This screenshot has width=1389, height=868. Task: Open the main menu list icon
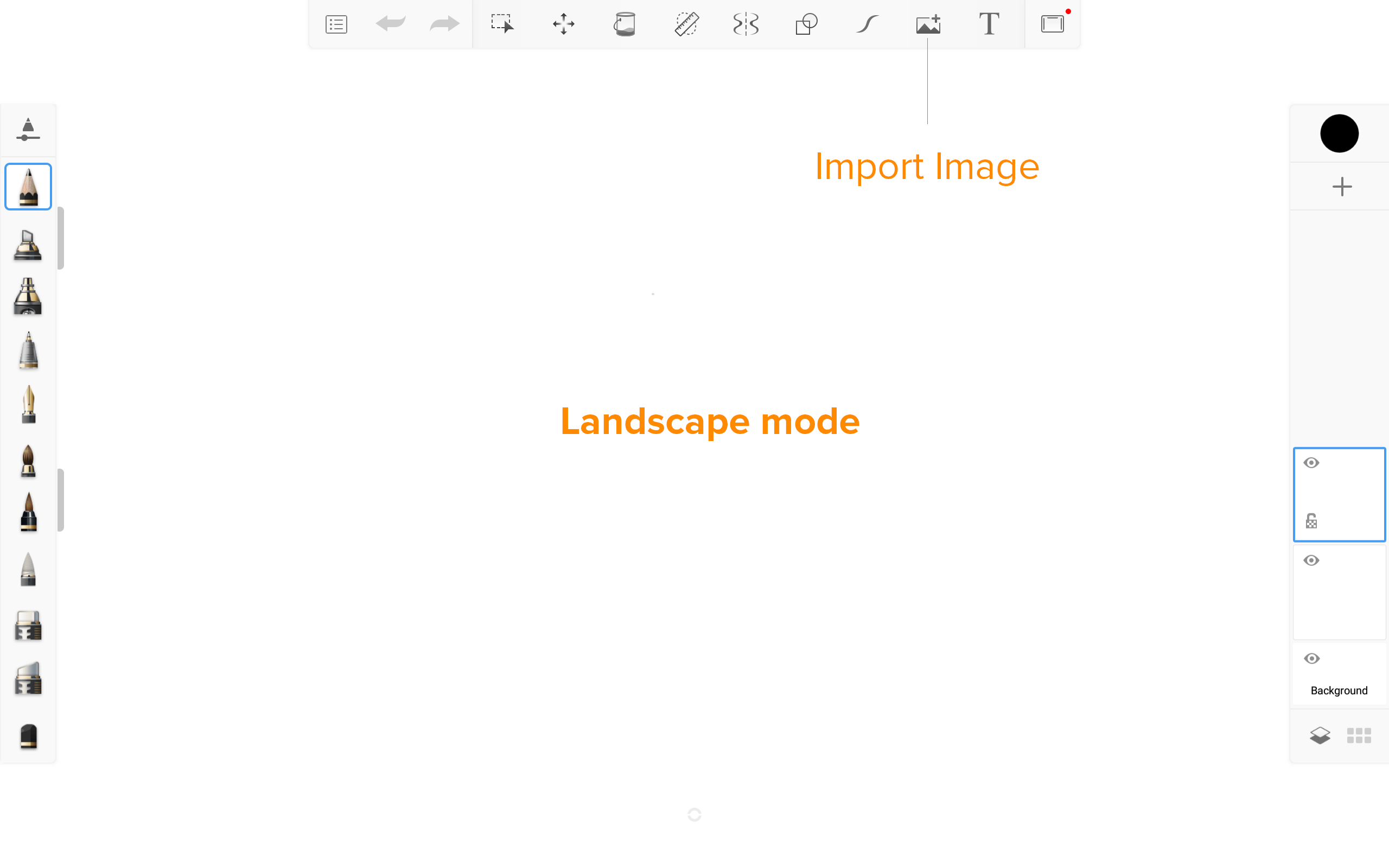pyautogui.click(x=336, y=24)
